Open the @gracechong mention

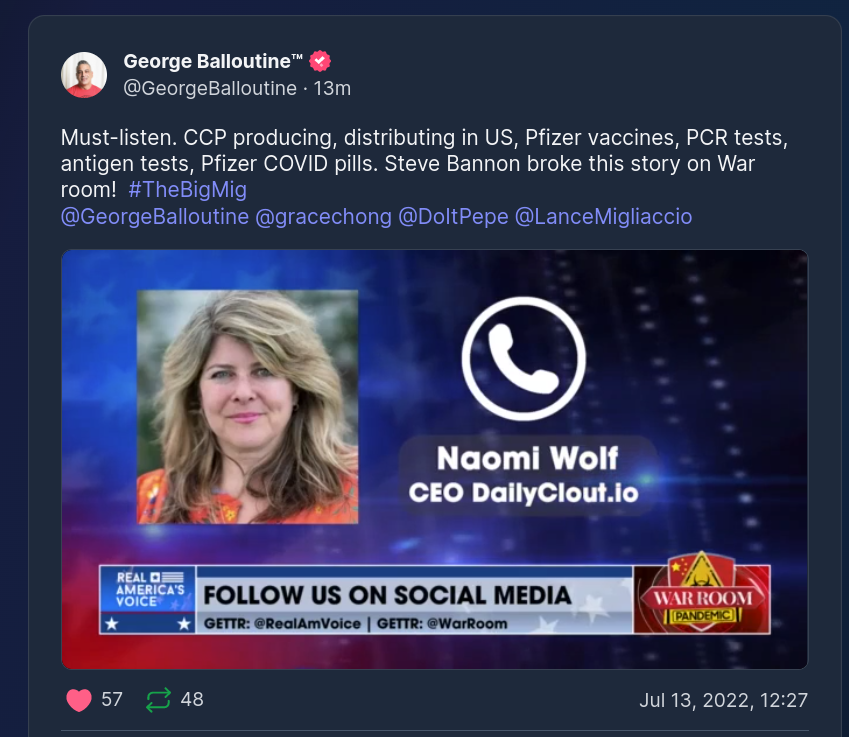coord(323,217)
